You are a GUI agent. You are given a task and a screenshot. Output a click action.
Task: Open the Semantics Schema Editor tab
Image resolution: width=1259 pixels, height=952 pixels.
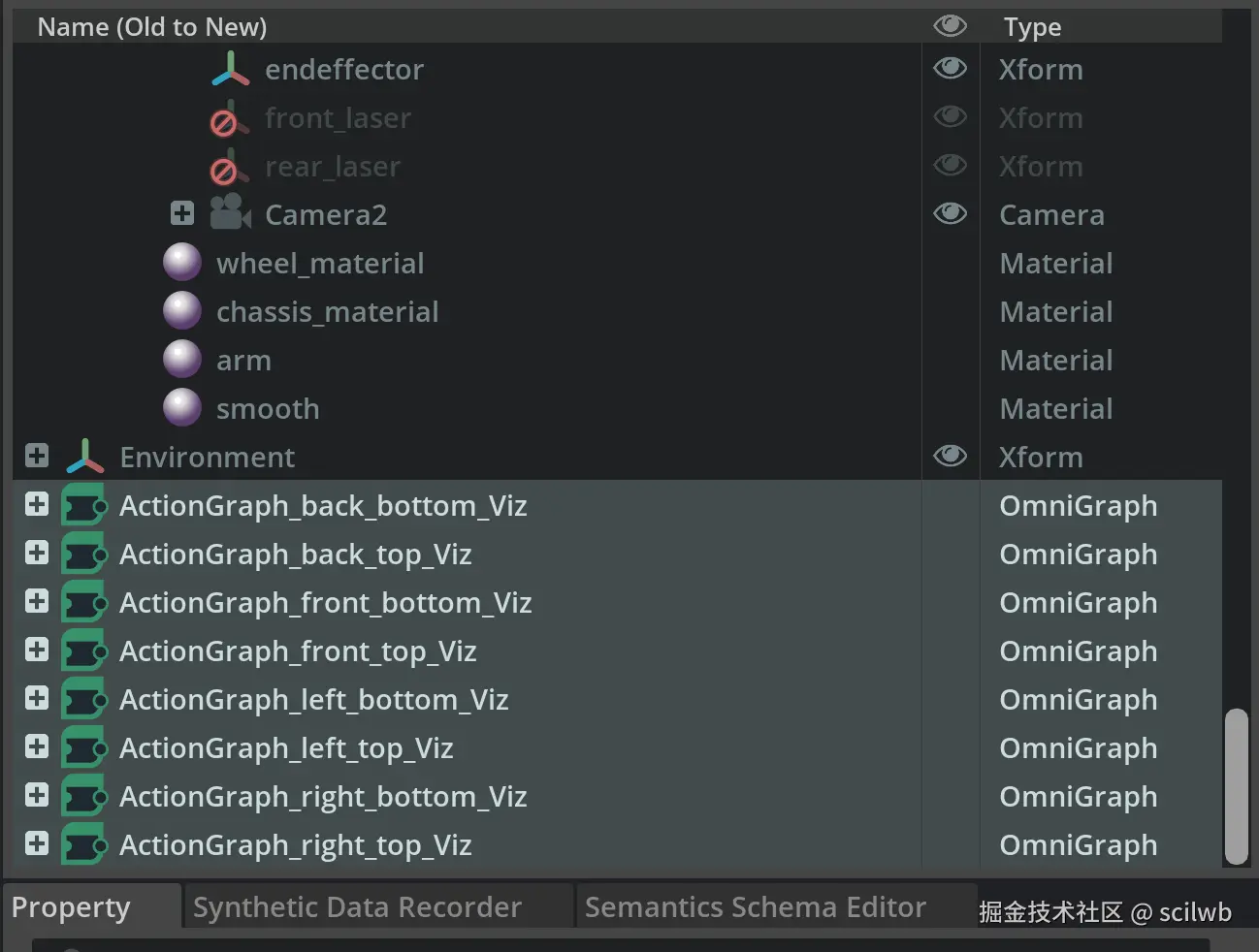(x=755, y=907)
